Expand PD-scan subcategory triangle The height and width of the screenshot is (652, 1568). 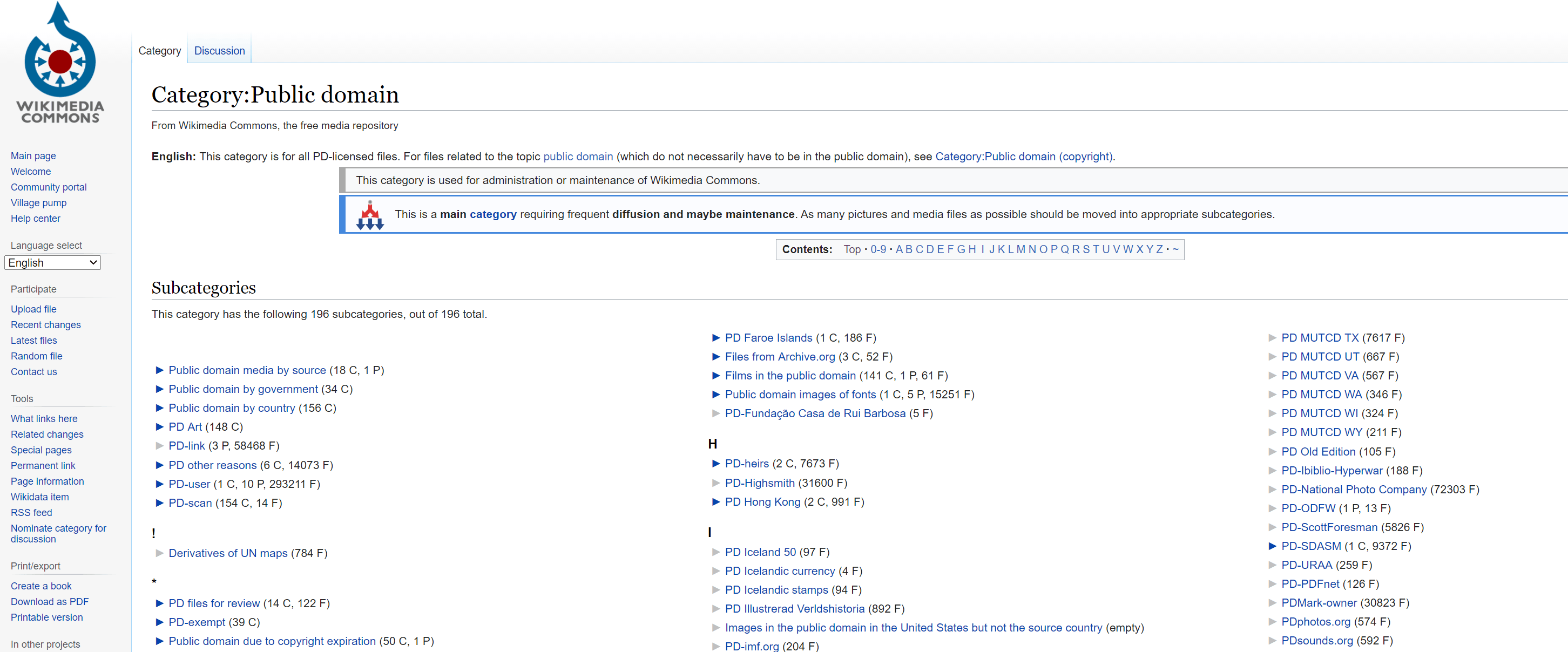159,503
